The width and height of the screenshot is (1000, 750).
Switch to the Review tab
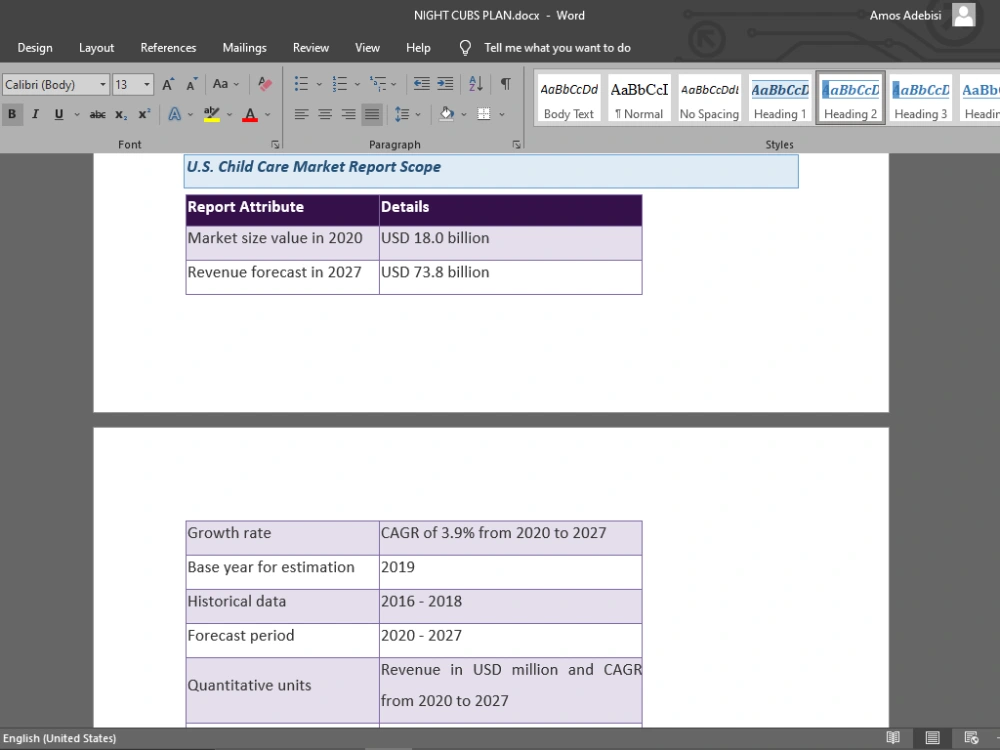click(x=311, y=48)
